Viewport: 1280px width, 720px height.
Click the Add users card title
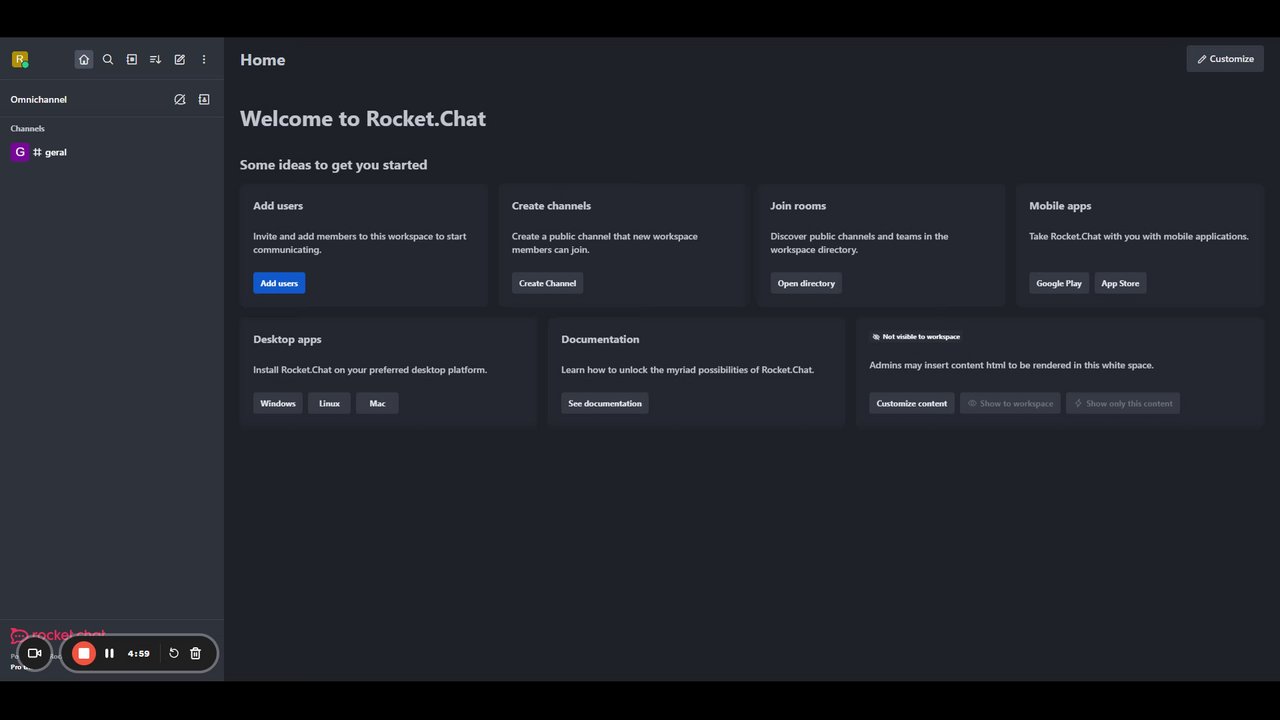pos(278,206)
